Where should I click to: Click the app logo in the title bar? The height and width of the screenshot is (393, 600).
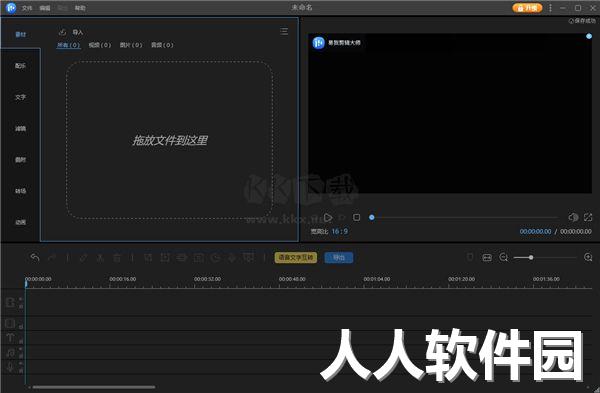coord(11,7)
